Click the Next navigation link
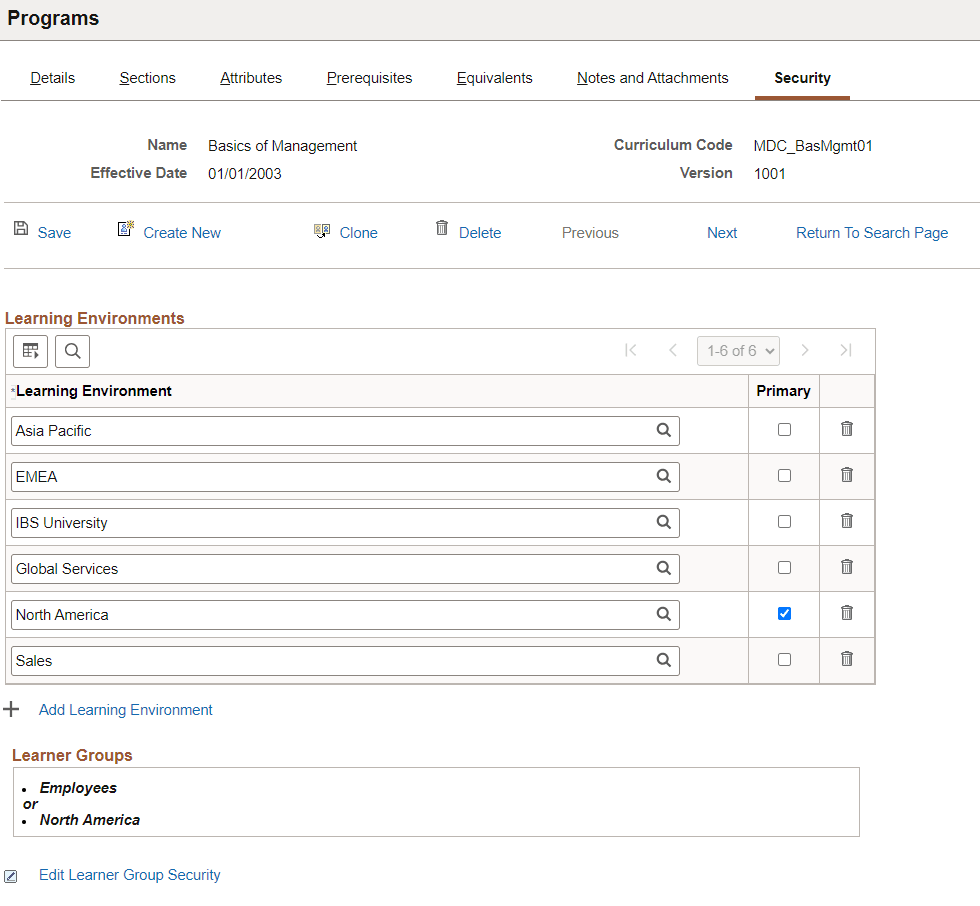Screen dimensions: 980x906 [x=722, y=232]
